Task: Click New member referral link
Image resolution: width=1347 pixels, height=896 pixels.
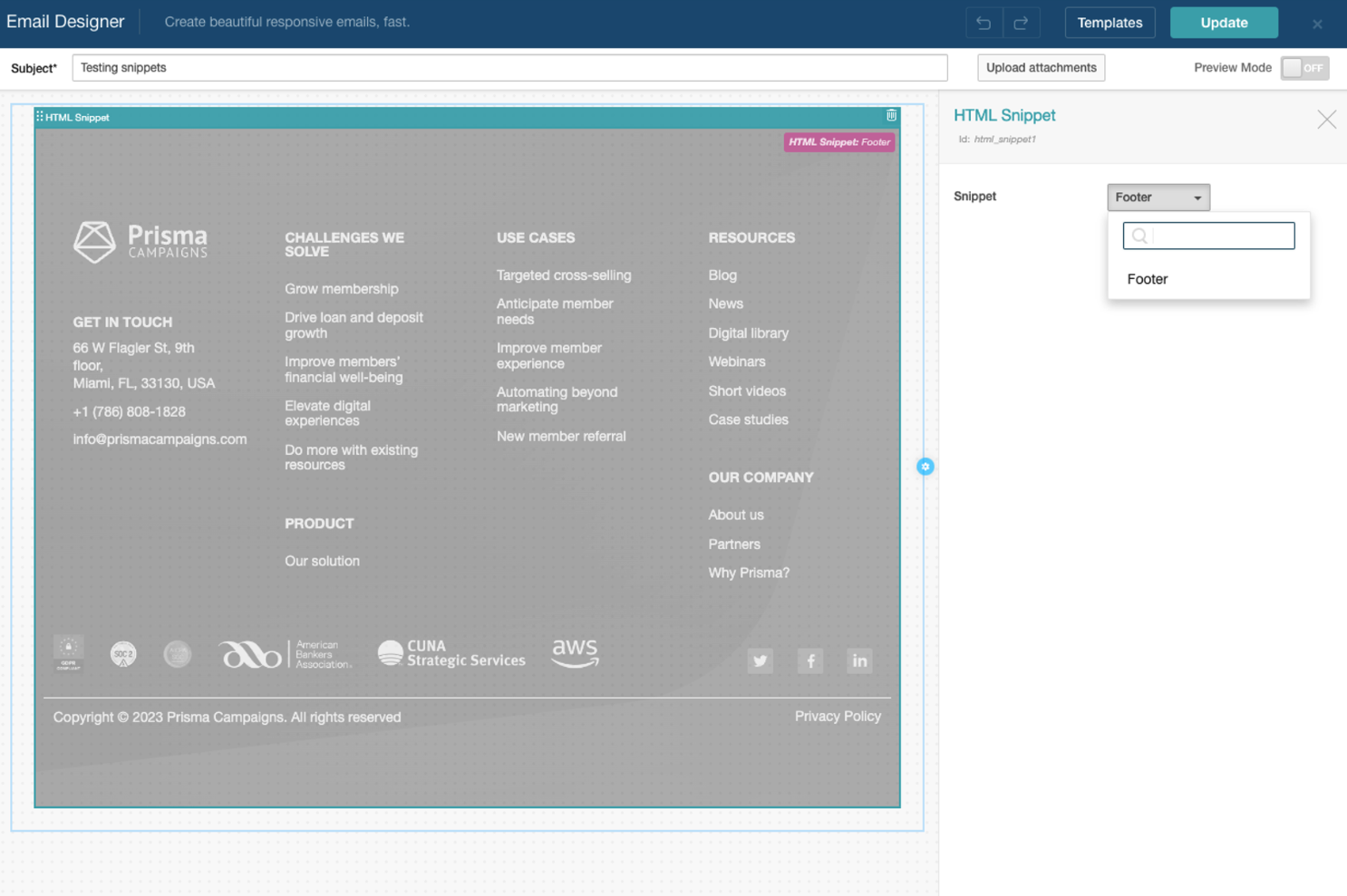Action: [561, 437]
